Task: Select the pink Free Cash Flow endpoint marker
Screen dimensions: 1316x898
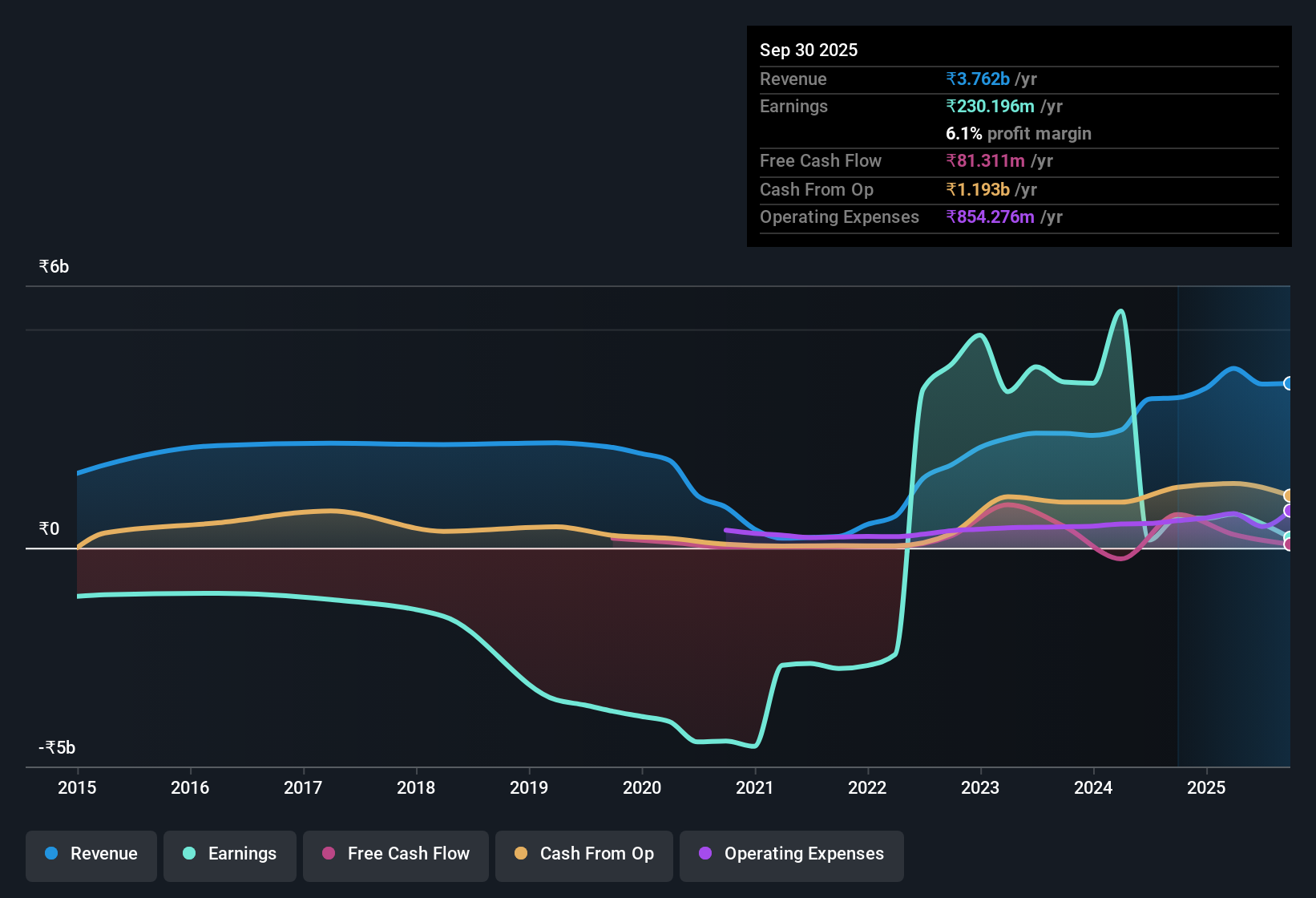Action: pos(1288,544)
